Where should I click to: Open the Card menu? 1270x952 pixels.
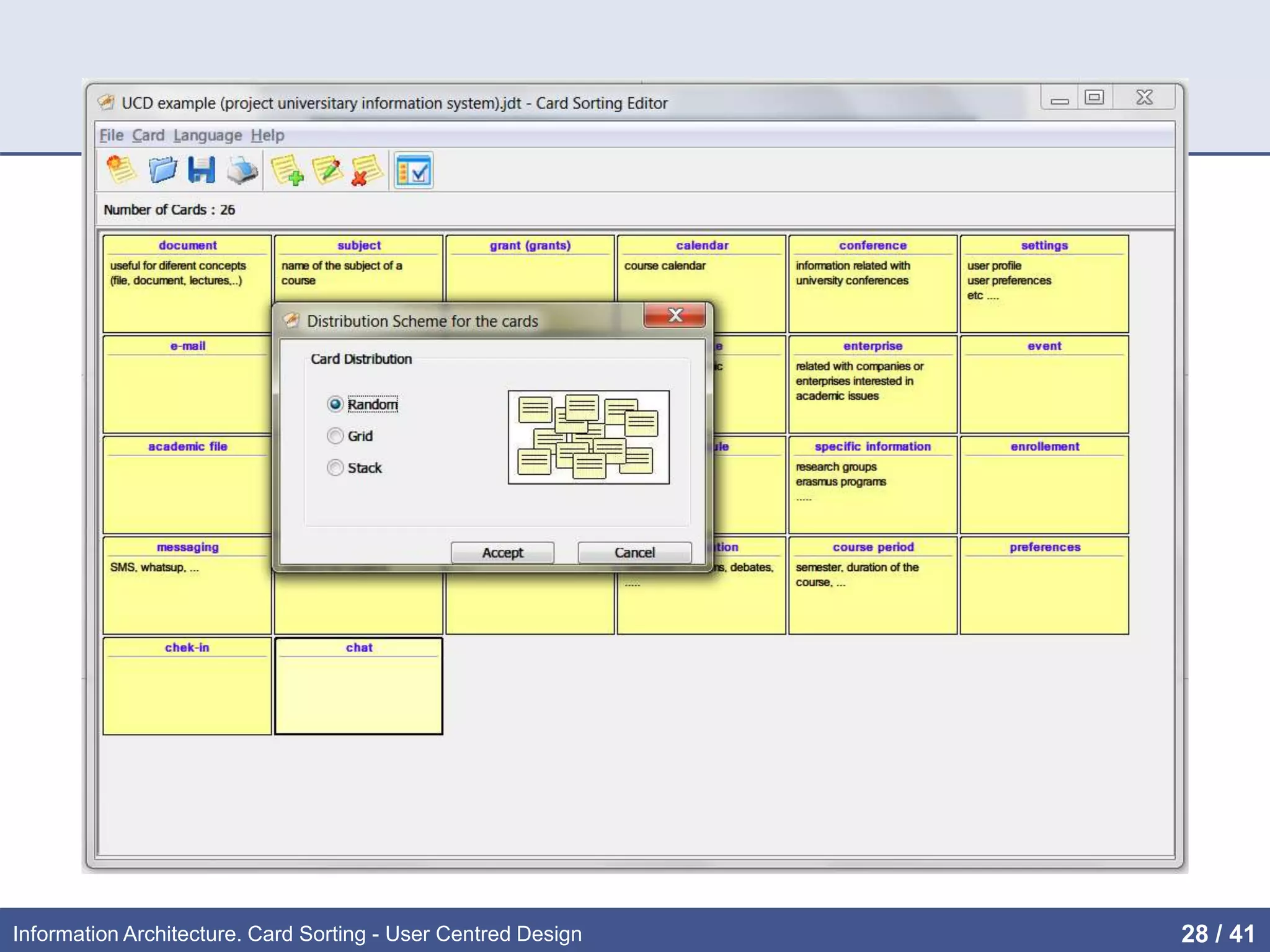(x=148, y=135)
